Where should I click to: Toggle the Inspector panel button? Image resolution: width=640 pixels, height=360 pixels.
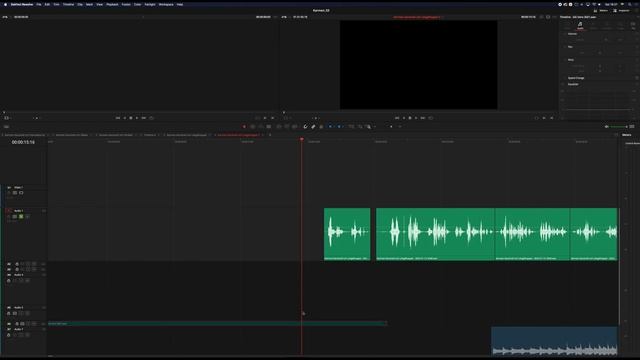(622, 11)
